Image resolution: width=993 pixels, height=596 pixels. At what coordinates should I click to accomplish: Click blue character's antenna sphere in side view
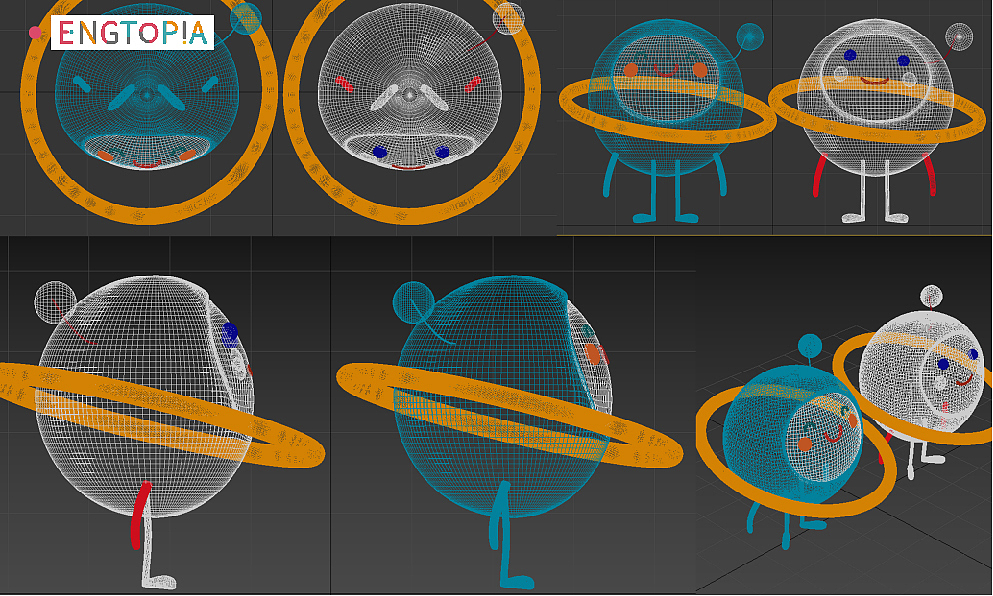click(x=414, y=302)
